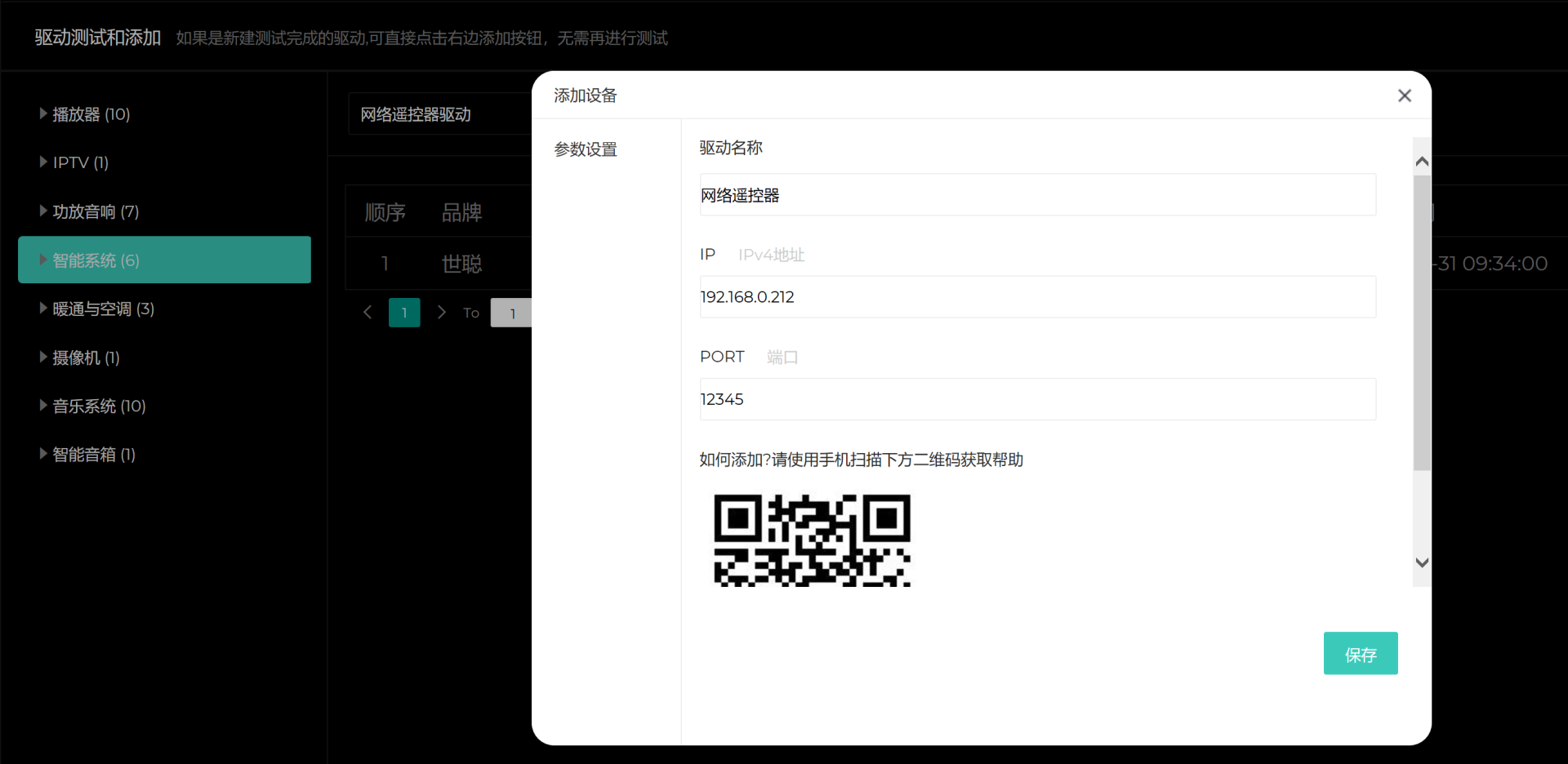
Task: Expand the 暖通与空调 (3) category
Action: [43, 308]
